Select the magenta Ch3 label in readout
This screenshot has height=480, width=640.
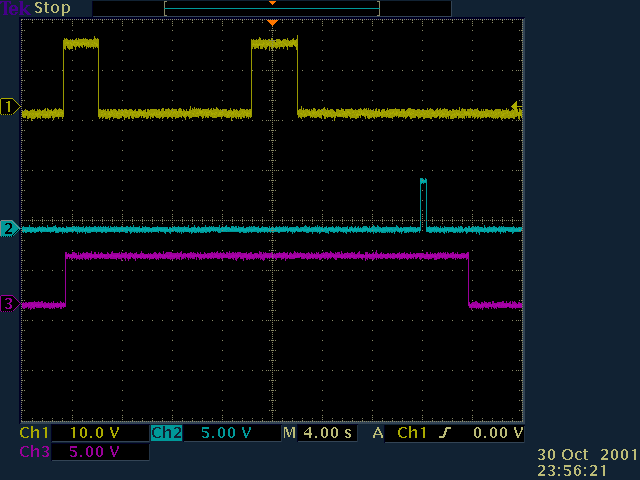(x=34, y=452)
